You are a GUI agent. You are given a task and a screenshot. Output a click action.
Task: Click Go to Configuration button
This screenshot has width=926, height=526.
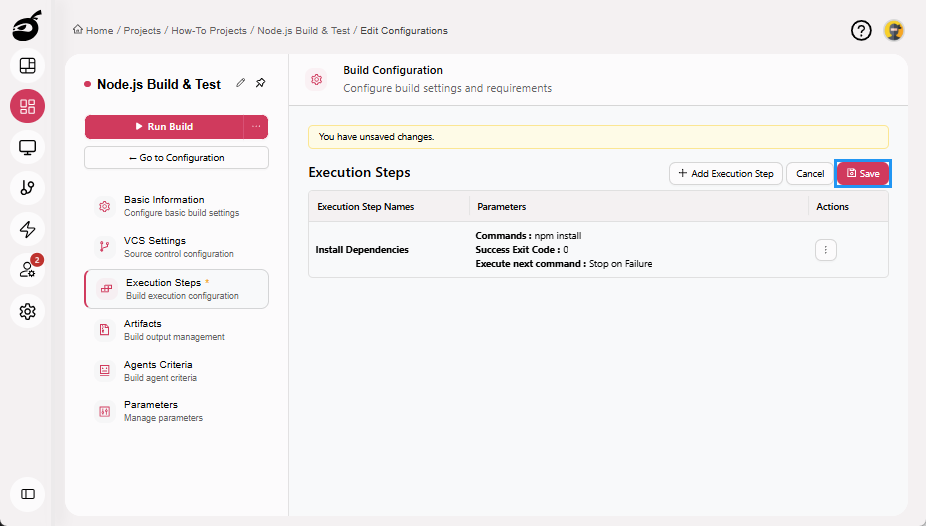[177, 158]
